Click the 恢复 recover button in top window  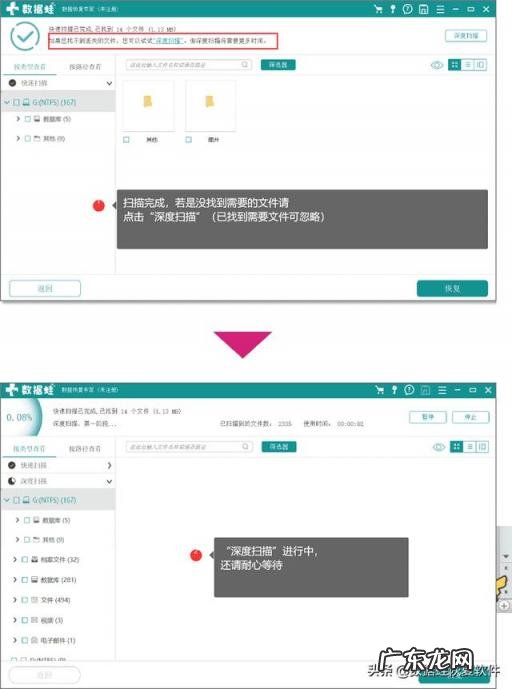452,289
